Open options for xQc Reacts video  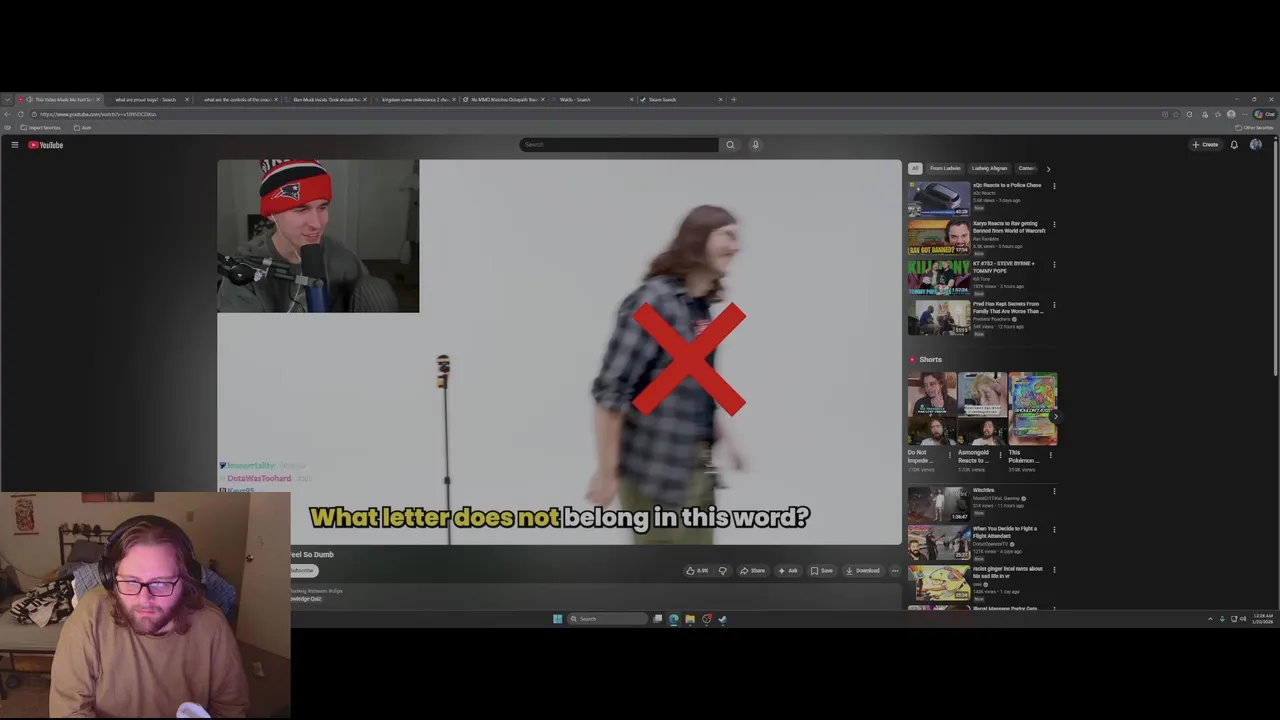tap(1054, 186)
